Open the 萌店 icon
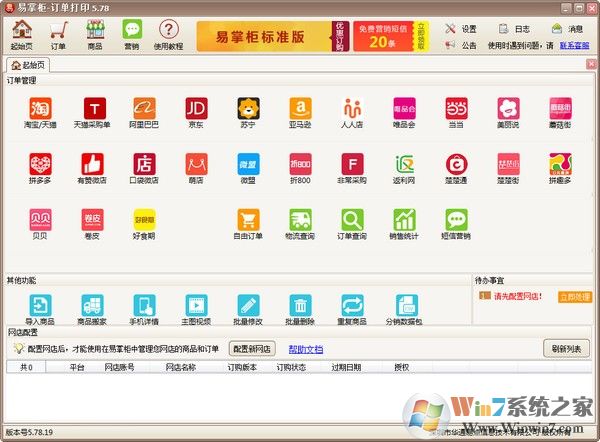Image resolution: width=600 pixels, height=442 pixels. 196,165
